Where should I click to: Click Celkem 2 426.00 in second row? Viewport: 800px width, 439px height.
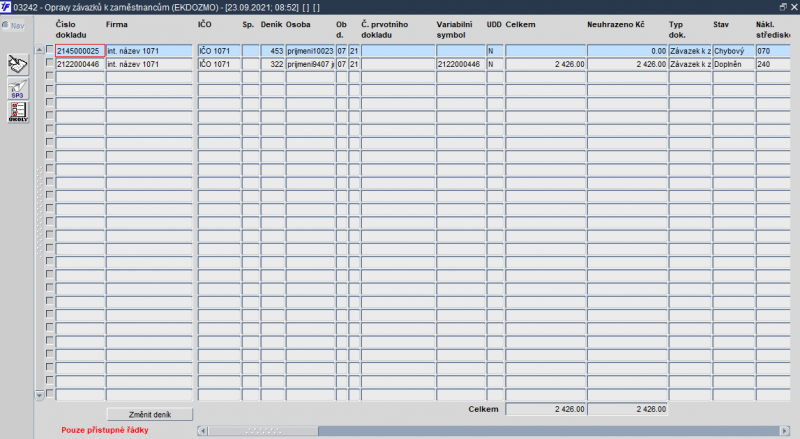[545, 64]
